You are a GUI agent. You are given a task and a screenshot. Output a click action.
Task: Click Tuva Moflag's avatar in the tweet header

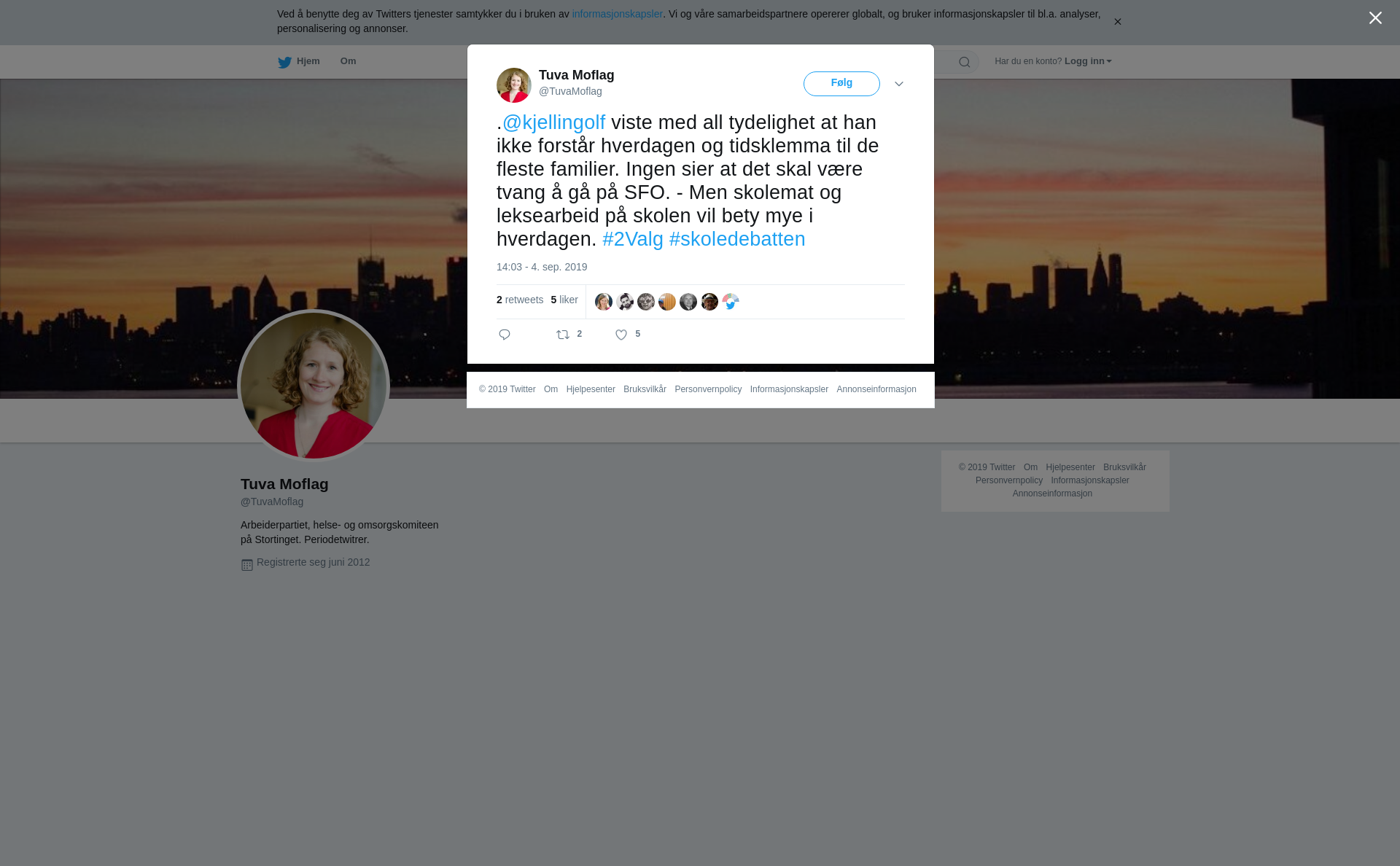point(514,85)
